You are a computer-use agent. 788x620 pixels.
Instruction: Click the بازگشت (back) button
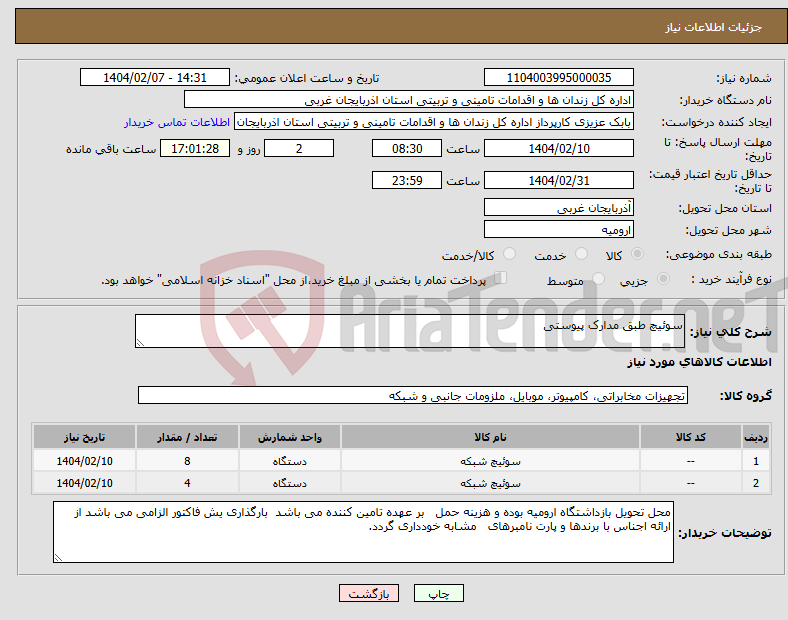click(x=369, y=593)
